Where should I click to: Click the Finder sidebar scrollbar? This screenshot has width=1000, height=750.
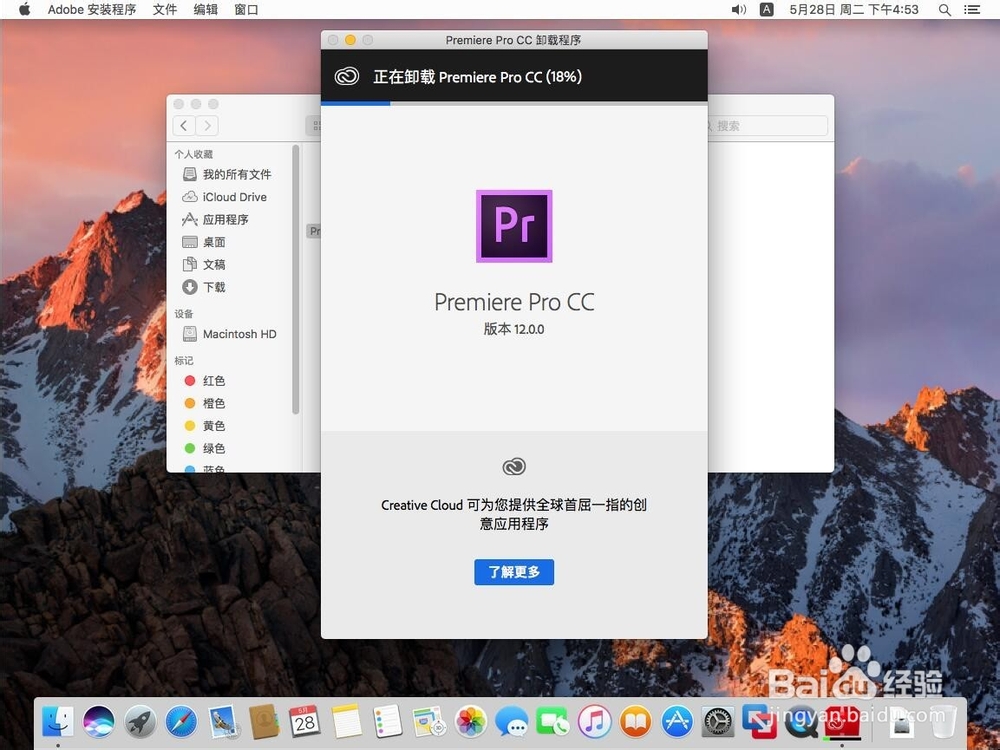(x=295, y=279)
